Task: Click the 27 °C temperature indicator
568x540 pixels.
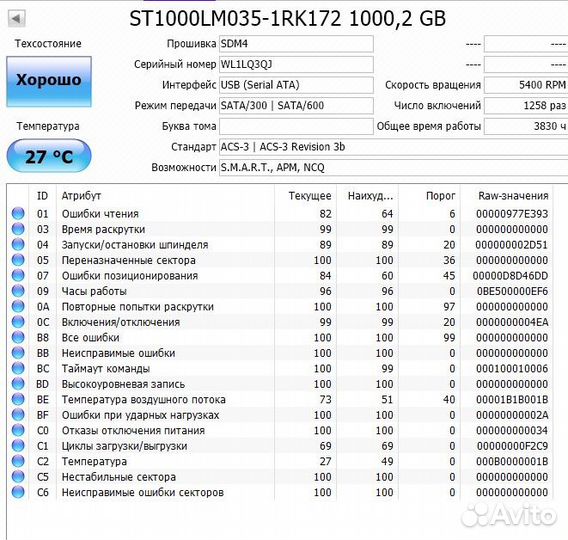Action: click(49, 156)
